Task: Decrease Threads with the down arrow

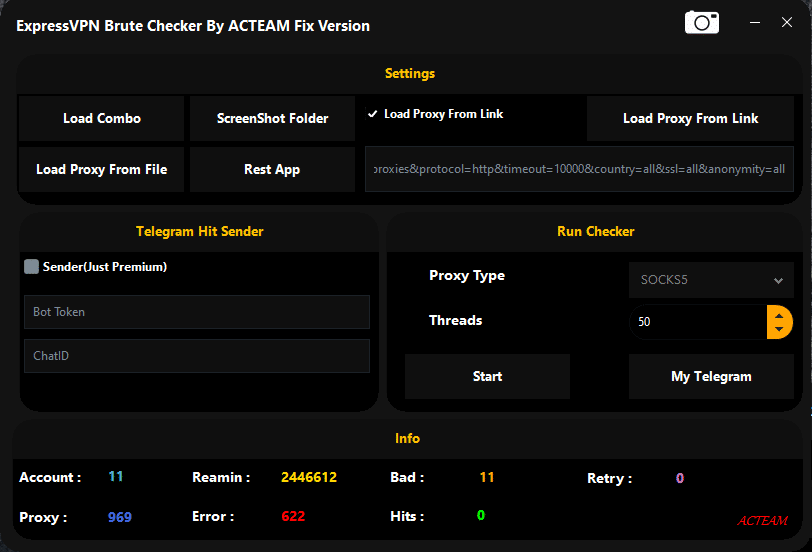Action: click(x=779, y=329)
